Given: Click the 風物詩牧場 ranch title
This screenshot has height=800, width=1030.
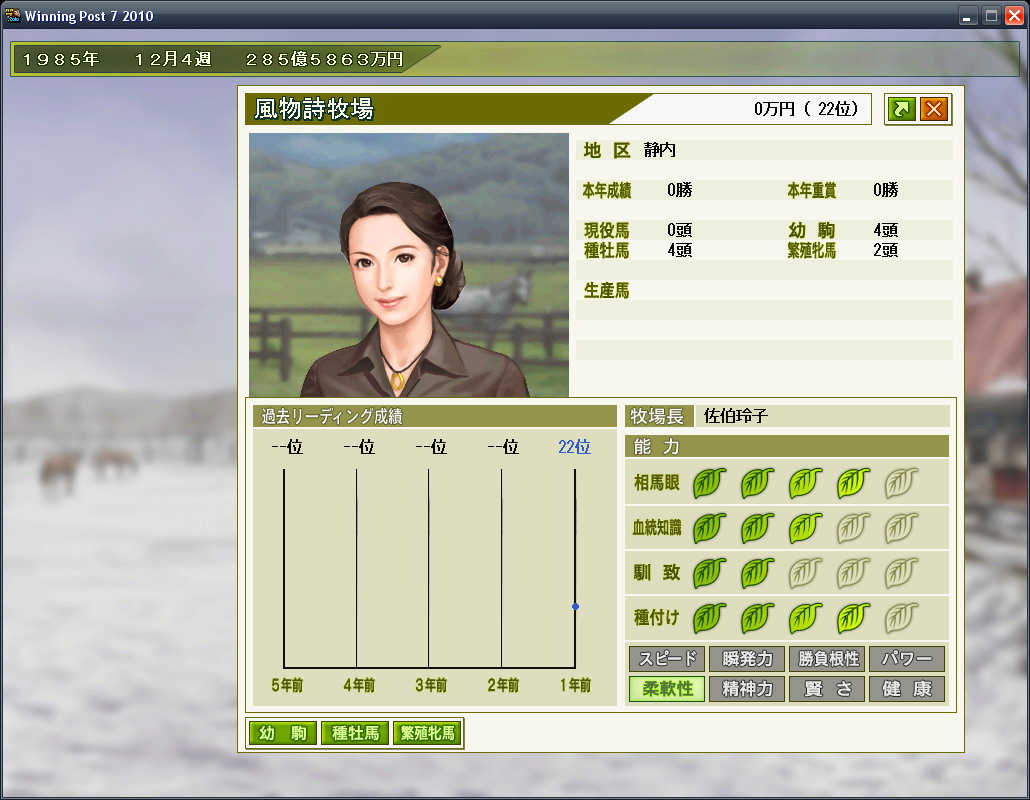Looking at the screenshot, I should (314, 109).
